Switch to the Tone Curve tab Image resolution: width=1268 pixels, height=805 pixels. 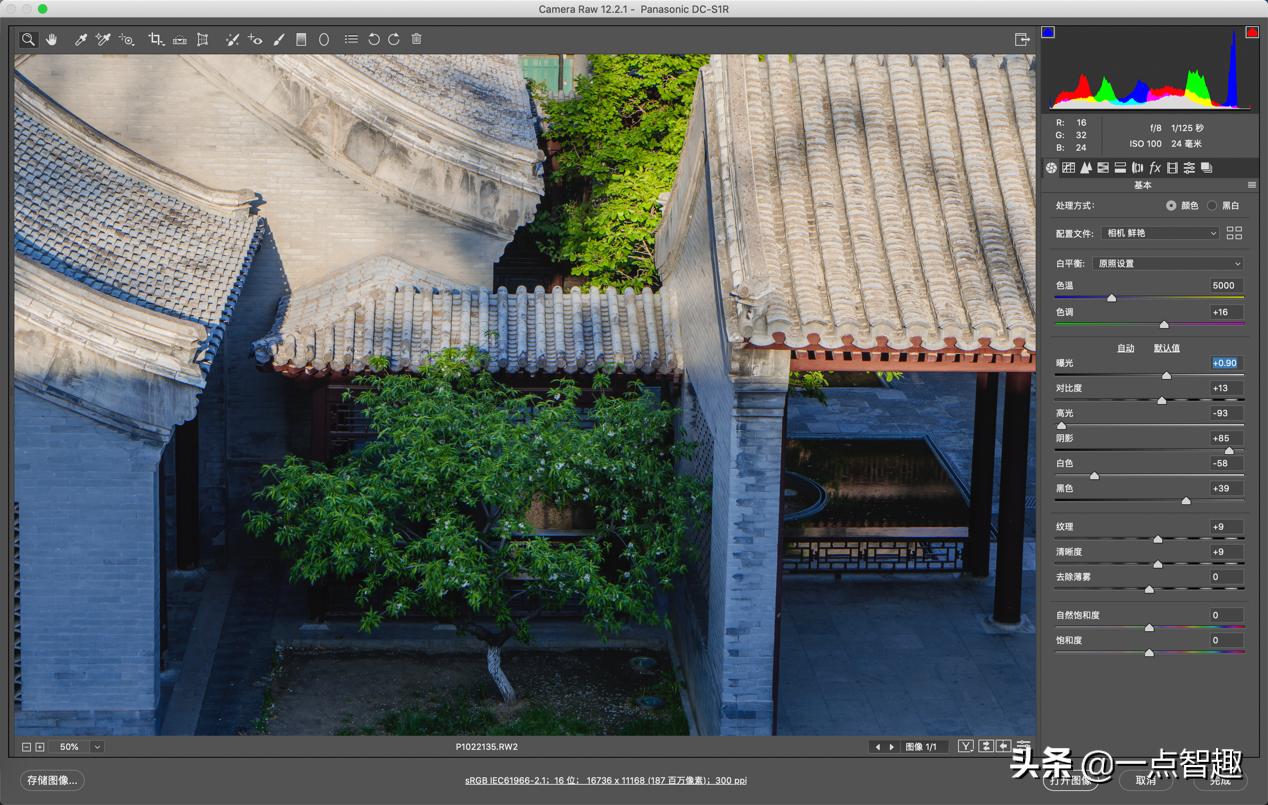coord(1068,168)
